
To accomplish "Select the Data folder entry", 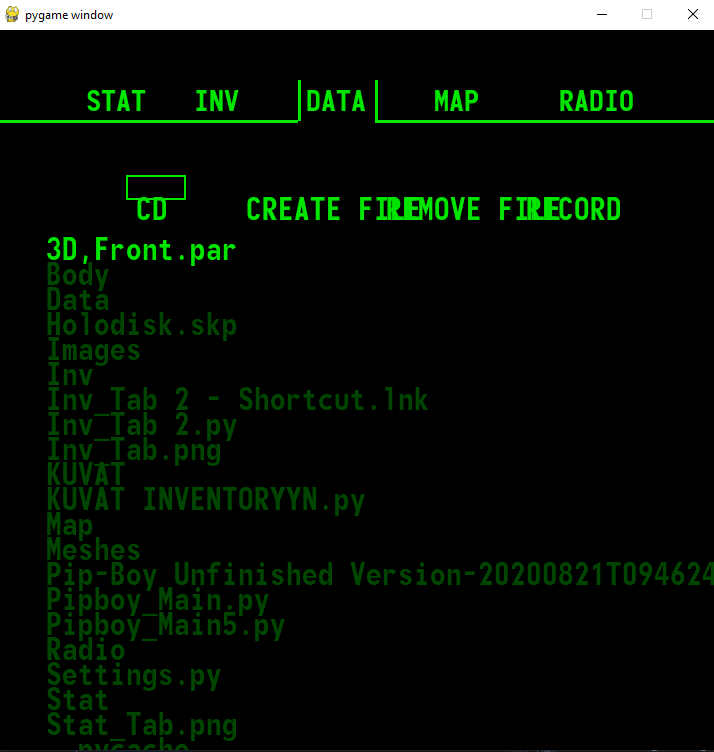I will click(x=78, y=300).
